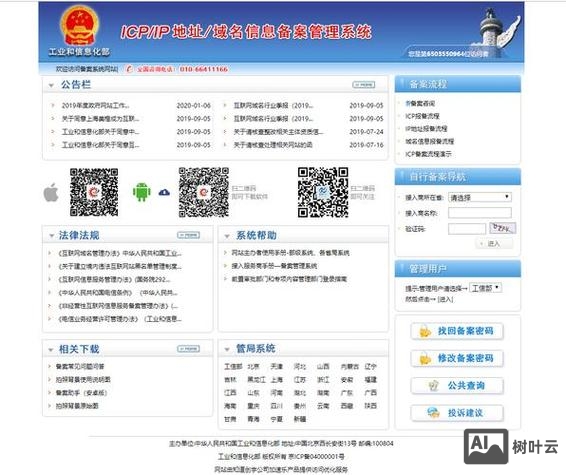The width and height of the screenshot is (566, 475).
Task: Open《互联网域名管理办法》link
Action: click(x=120, y=253)
